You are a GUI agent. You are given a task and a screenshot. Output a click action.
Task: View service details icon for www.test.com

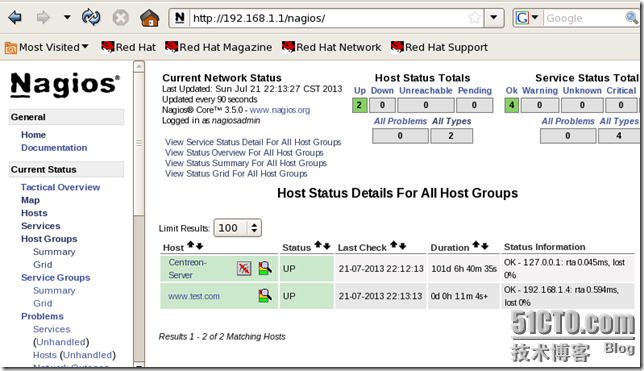coord(265,296)
